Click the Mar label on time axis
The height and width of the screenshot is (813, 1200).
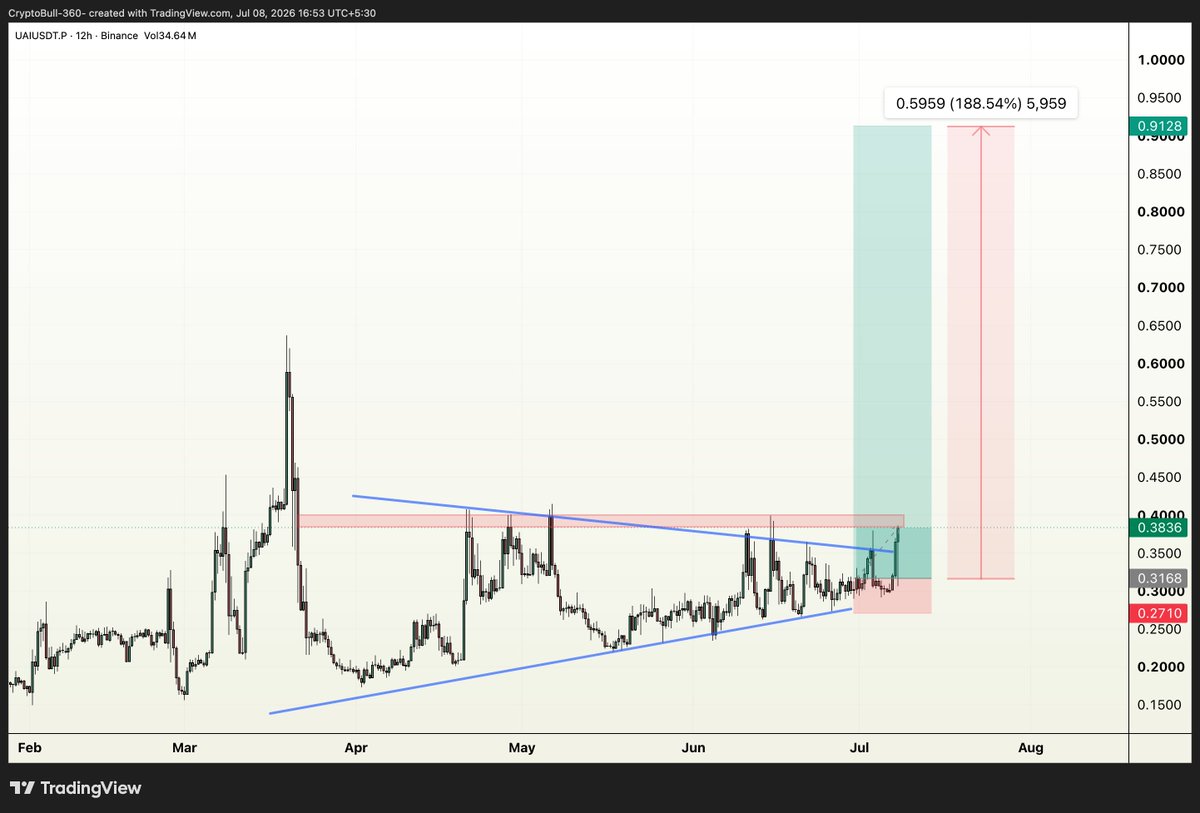click(184, 747)
